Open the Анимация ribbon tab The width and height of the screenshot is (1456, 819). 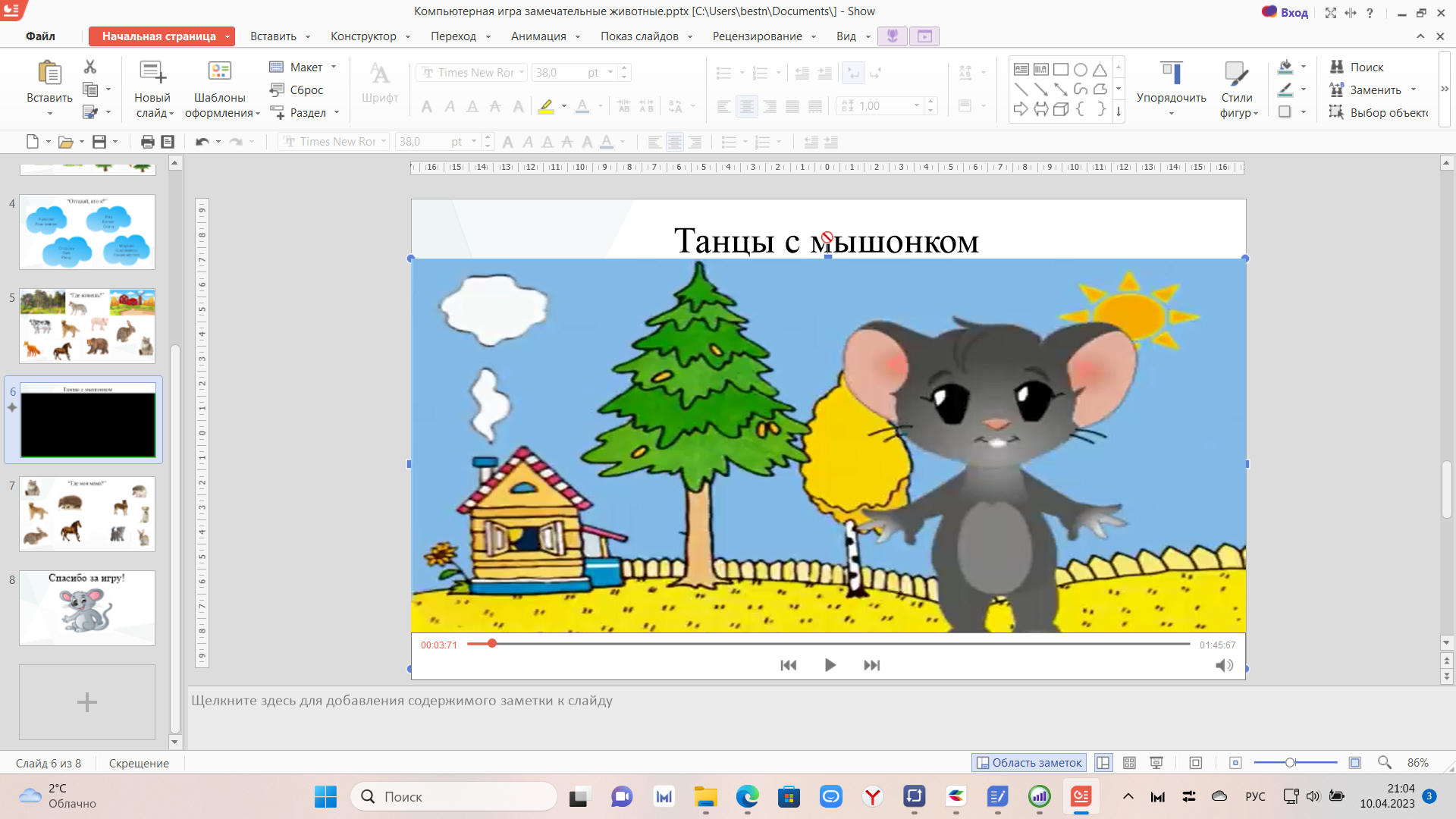pos(538,36)
